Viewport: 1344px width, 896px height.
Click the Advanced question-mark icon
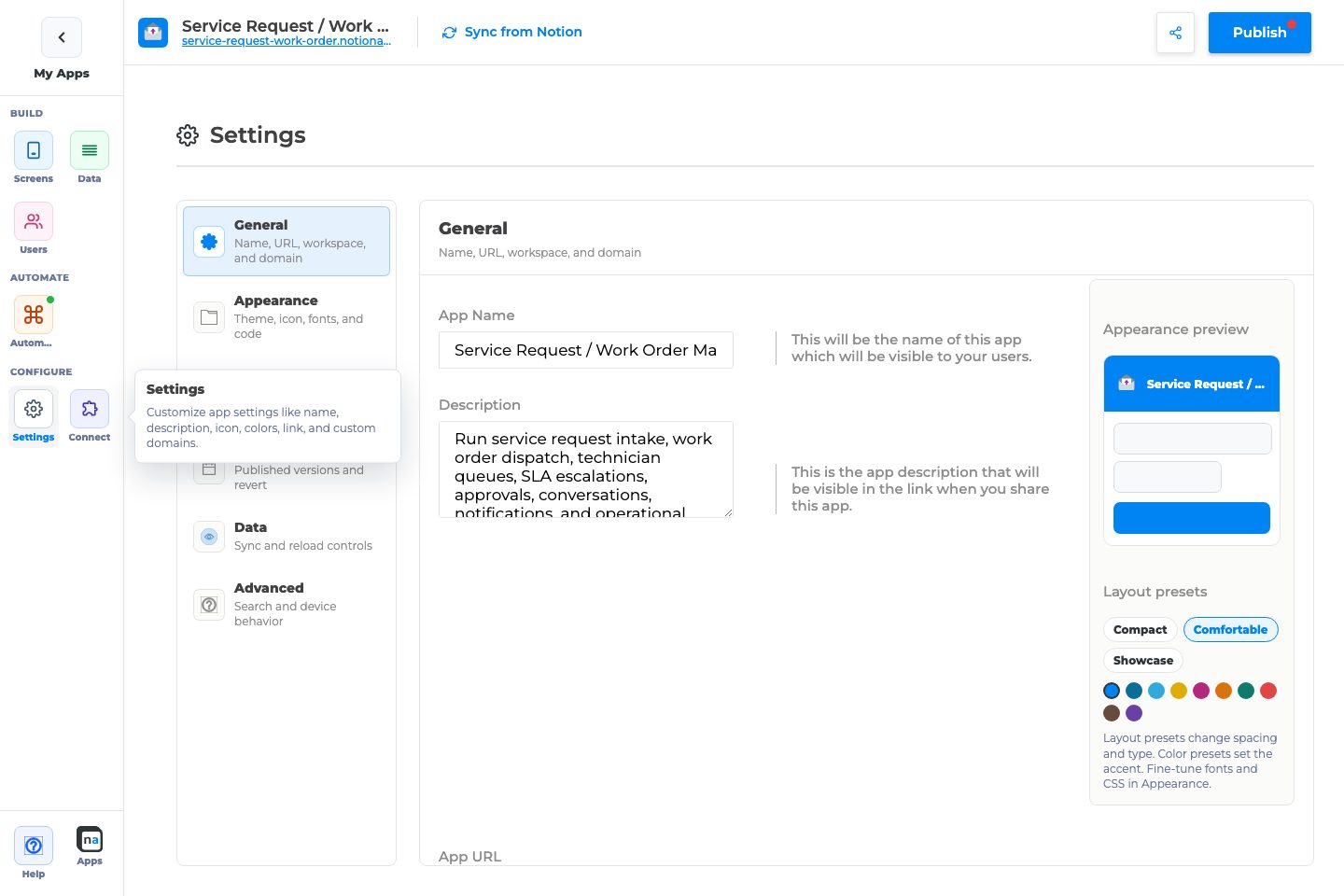(x=209, y=605)
